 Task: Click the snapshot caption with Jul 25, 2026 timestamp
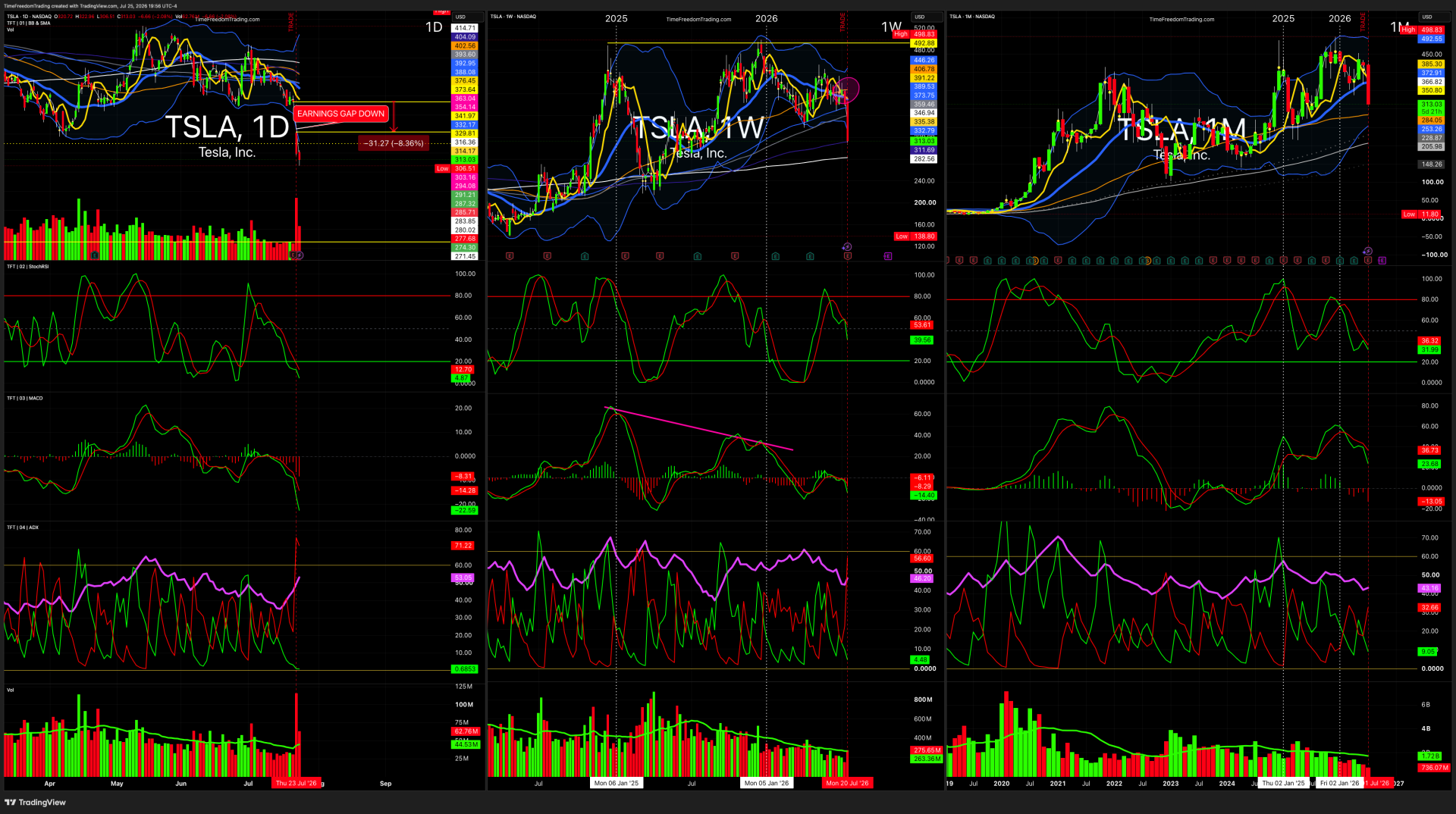[90, 6]
